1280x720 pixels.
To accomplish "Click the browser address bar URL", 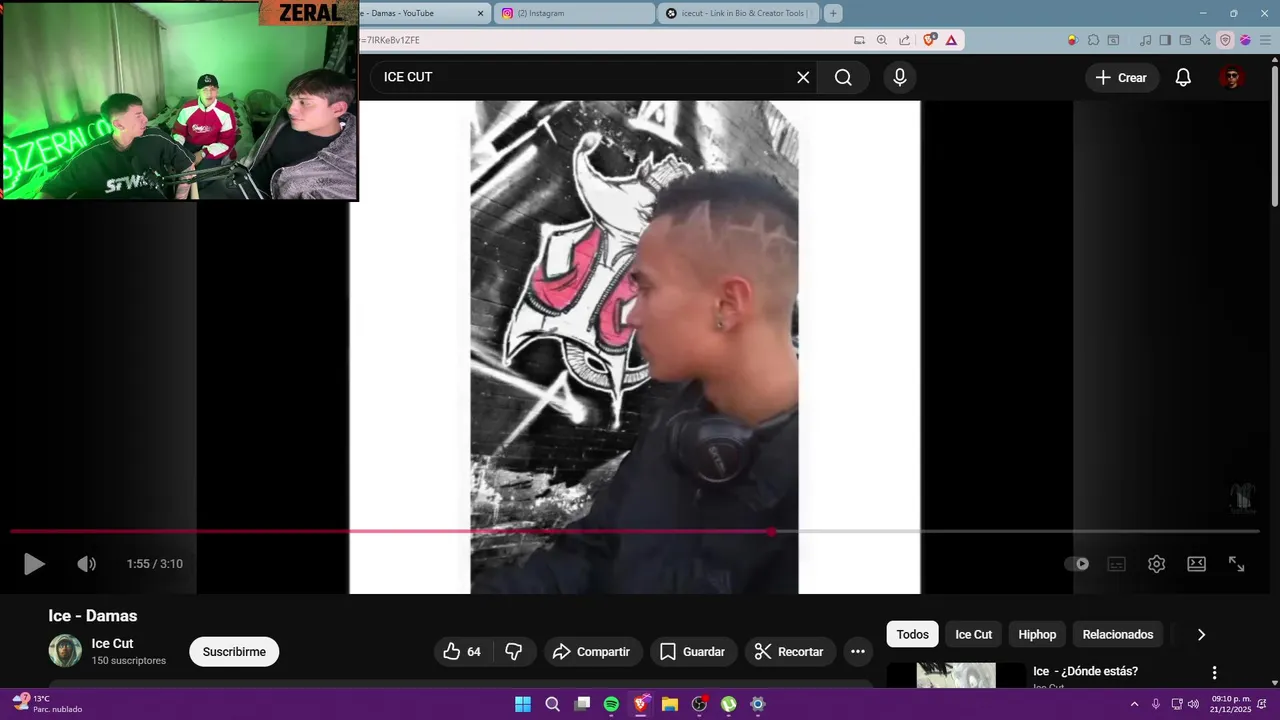I will 390,40.
